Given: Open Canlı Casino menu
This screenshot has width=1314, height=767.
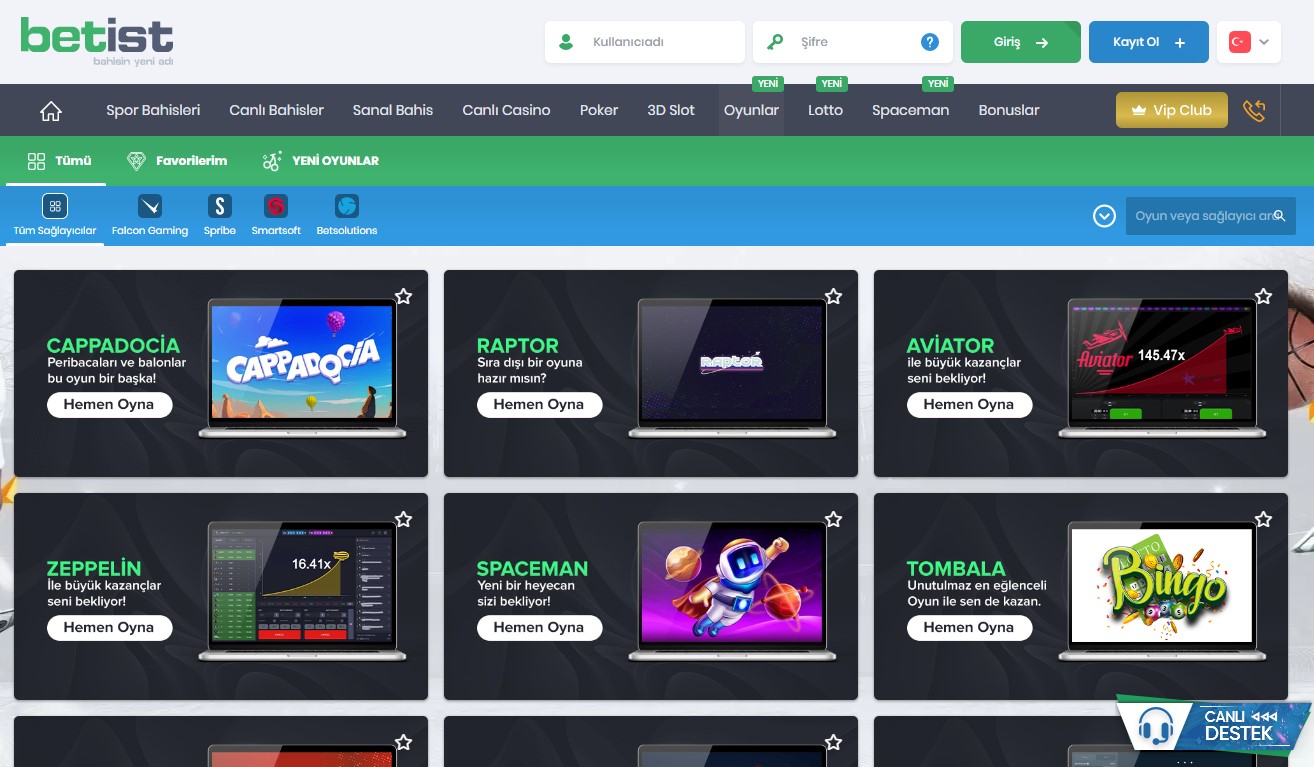Looking at the screenshot, I should click(x=506, y=110).
